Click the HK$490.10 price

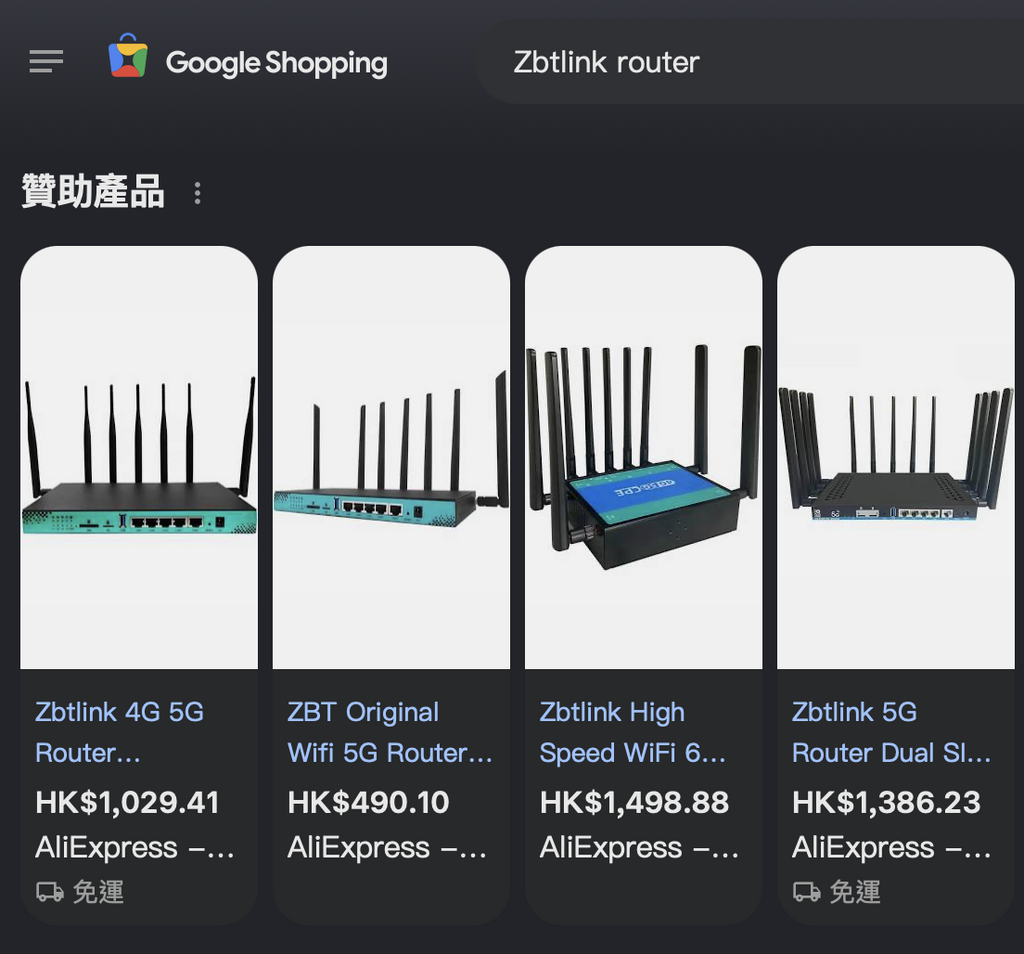click(368, 803)
